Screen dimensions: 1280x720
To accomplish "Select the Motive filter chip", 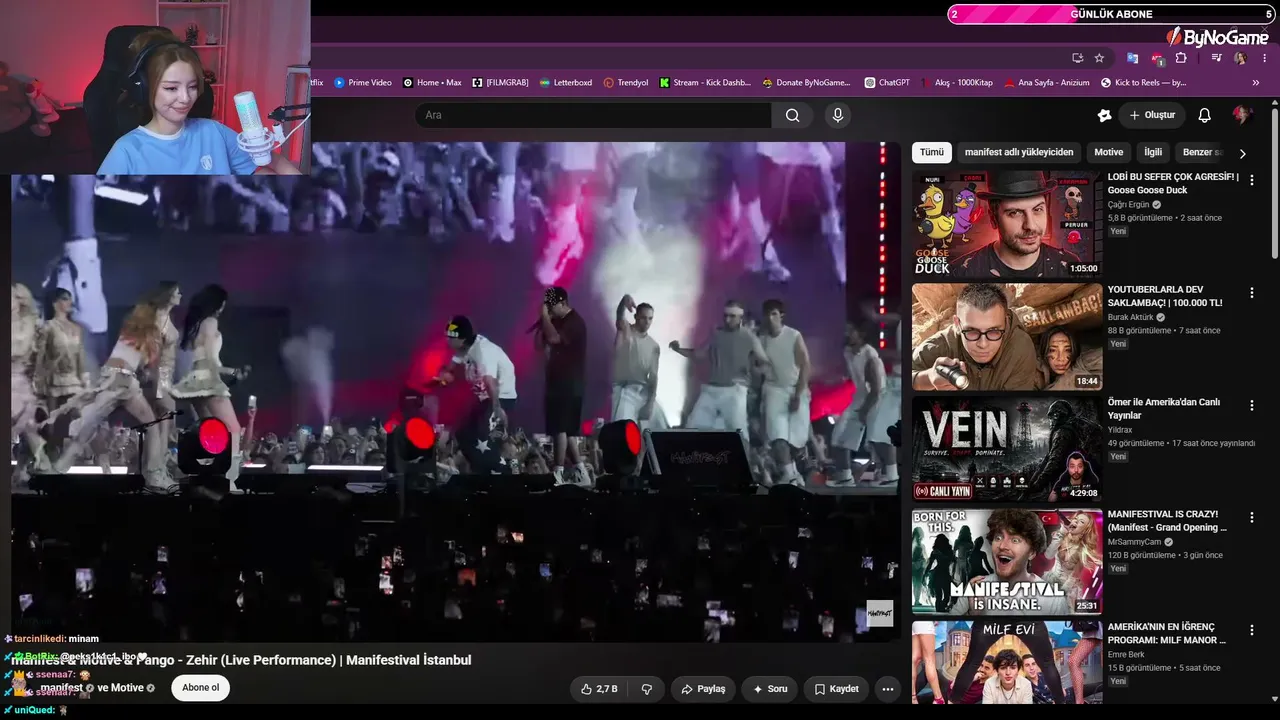I will pyautogui.click(x=1108, y=152).
